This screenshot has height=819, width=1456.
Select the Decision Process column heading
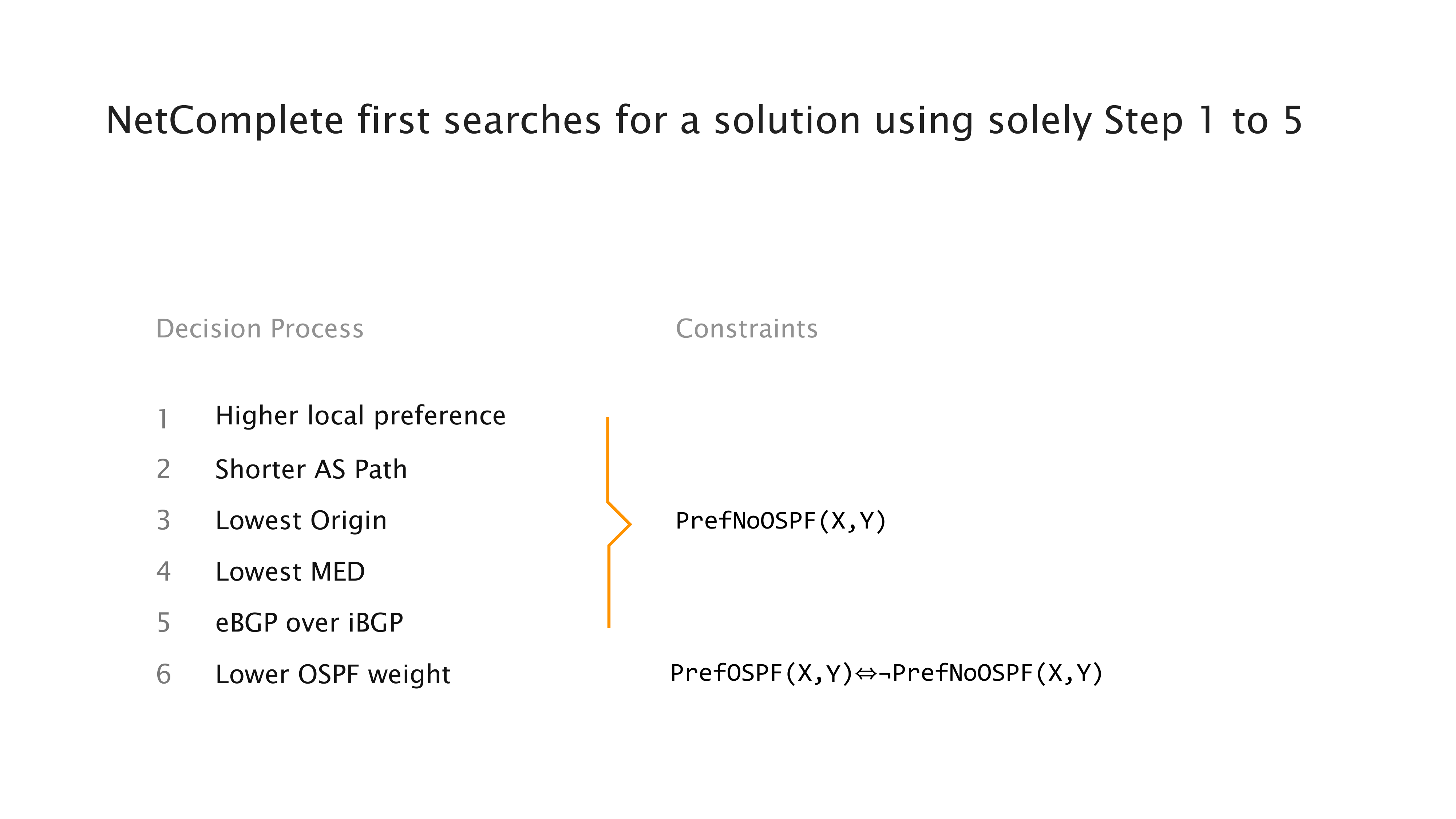(260, 328)
